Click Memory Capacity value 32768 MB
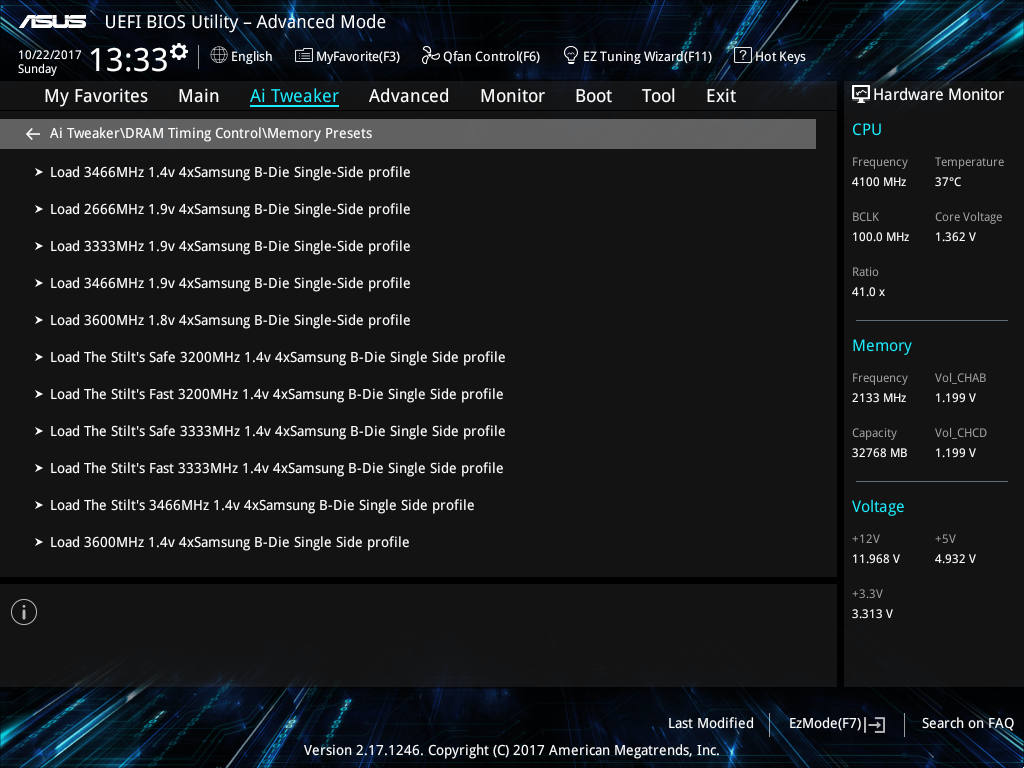This screenshot has width=1024, height=768. [x=879, y=453]
